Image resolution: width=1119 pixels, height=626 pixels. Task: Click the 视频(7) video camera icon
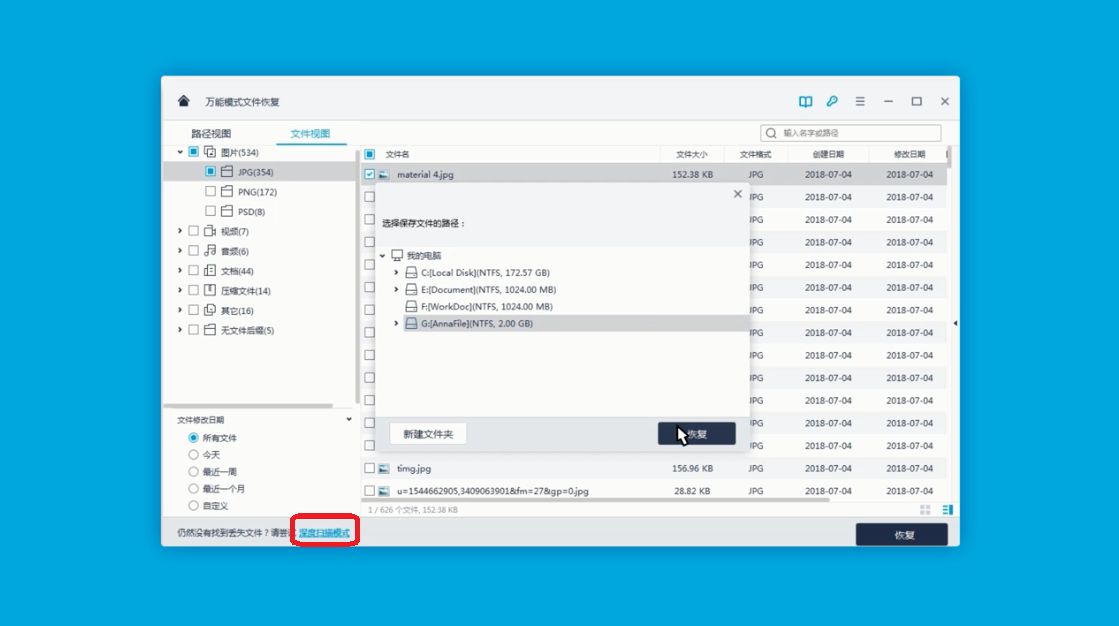pyautogui.click(x=210, y=231)
